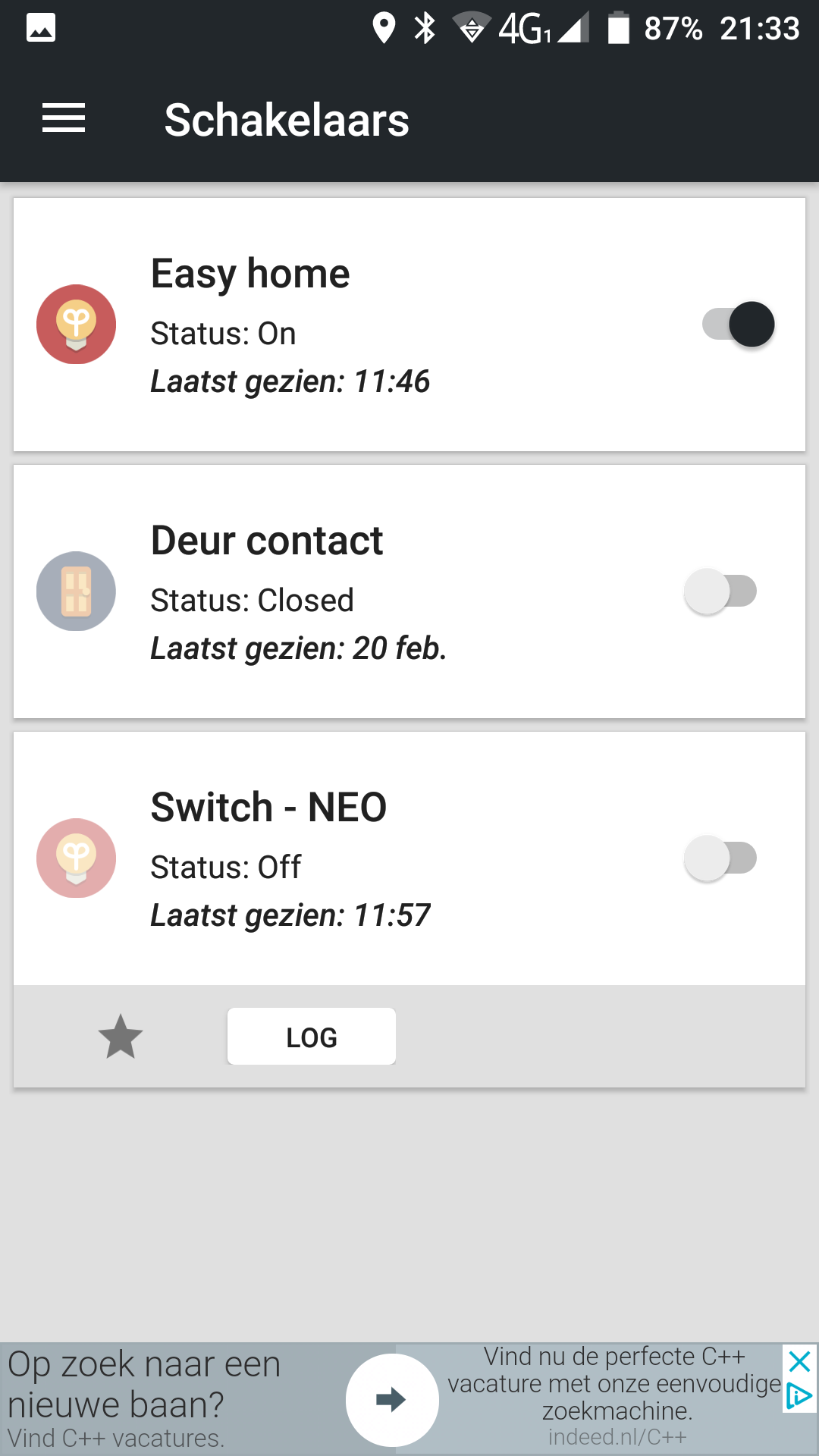Select the Deur contact device name
Viewport: 819px width, 1456px height.
tap(267, 541)
